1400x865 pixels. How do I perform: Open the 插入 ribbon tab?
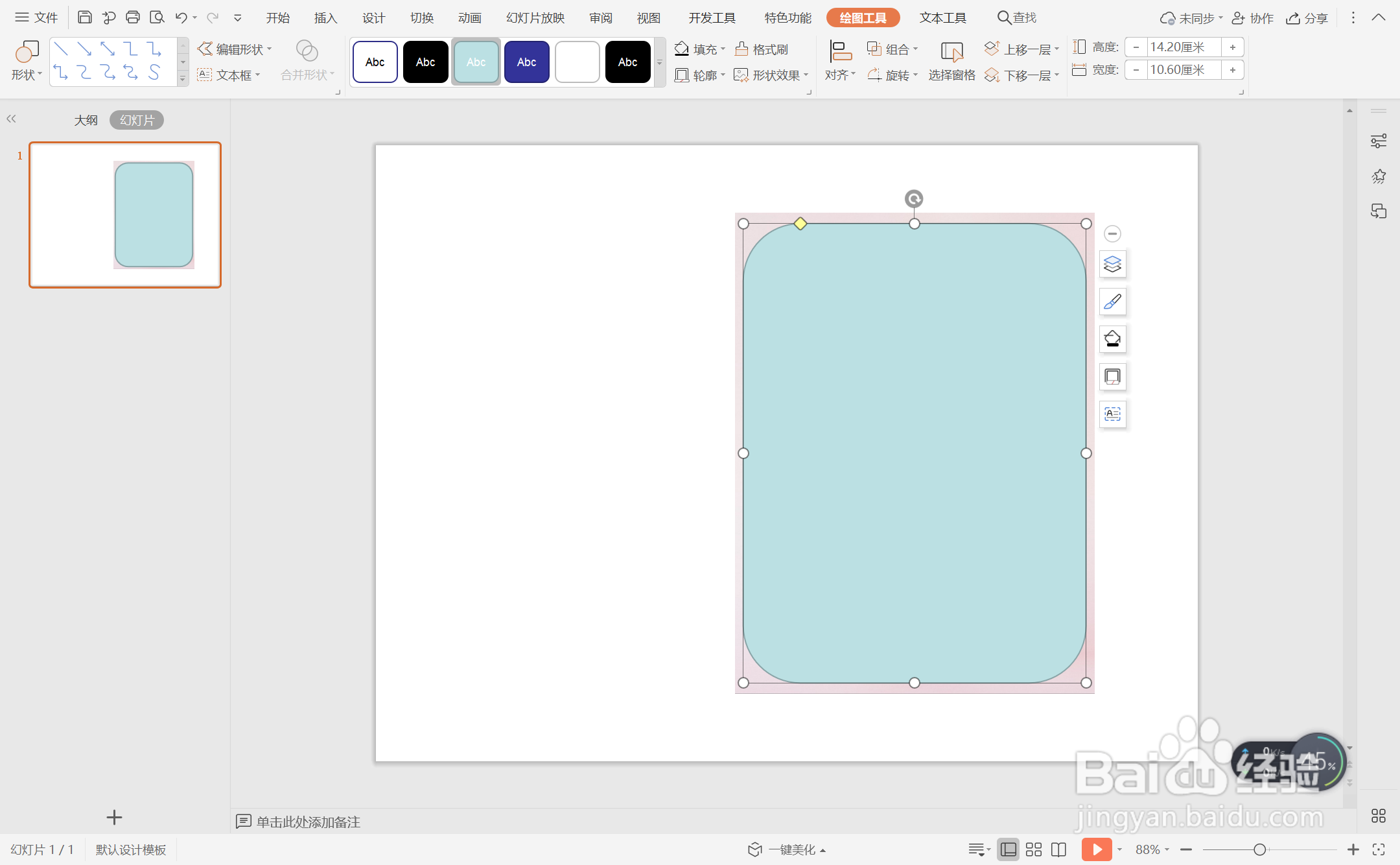point(325,18)
